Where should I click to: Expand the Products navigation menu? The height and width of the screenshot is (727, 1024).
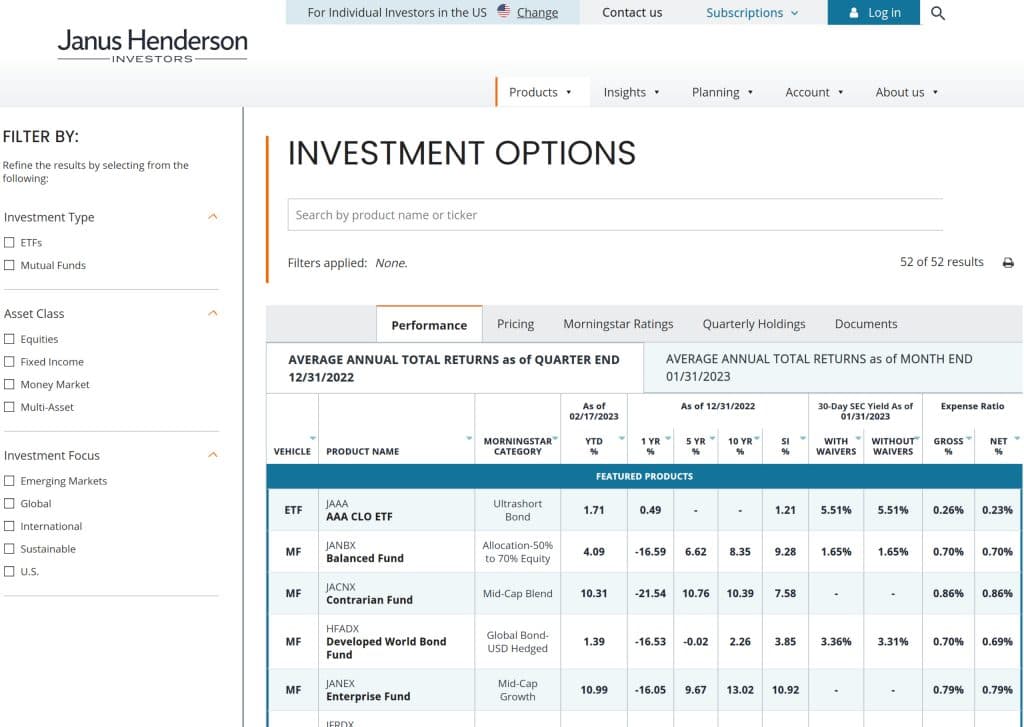[540, 92]
